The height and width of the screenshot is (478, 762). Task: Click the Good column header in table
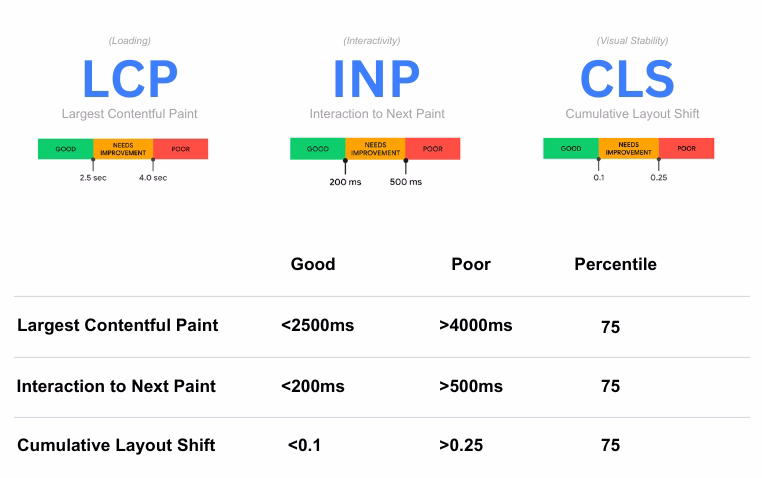click(313, 264)
